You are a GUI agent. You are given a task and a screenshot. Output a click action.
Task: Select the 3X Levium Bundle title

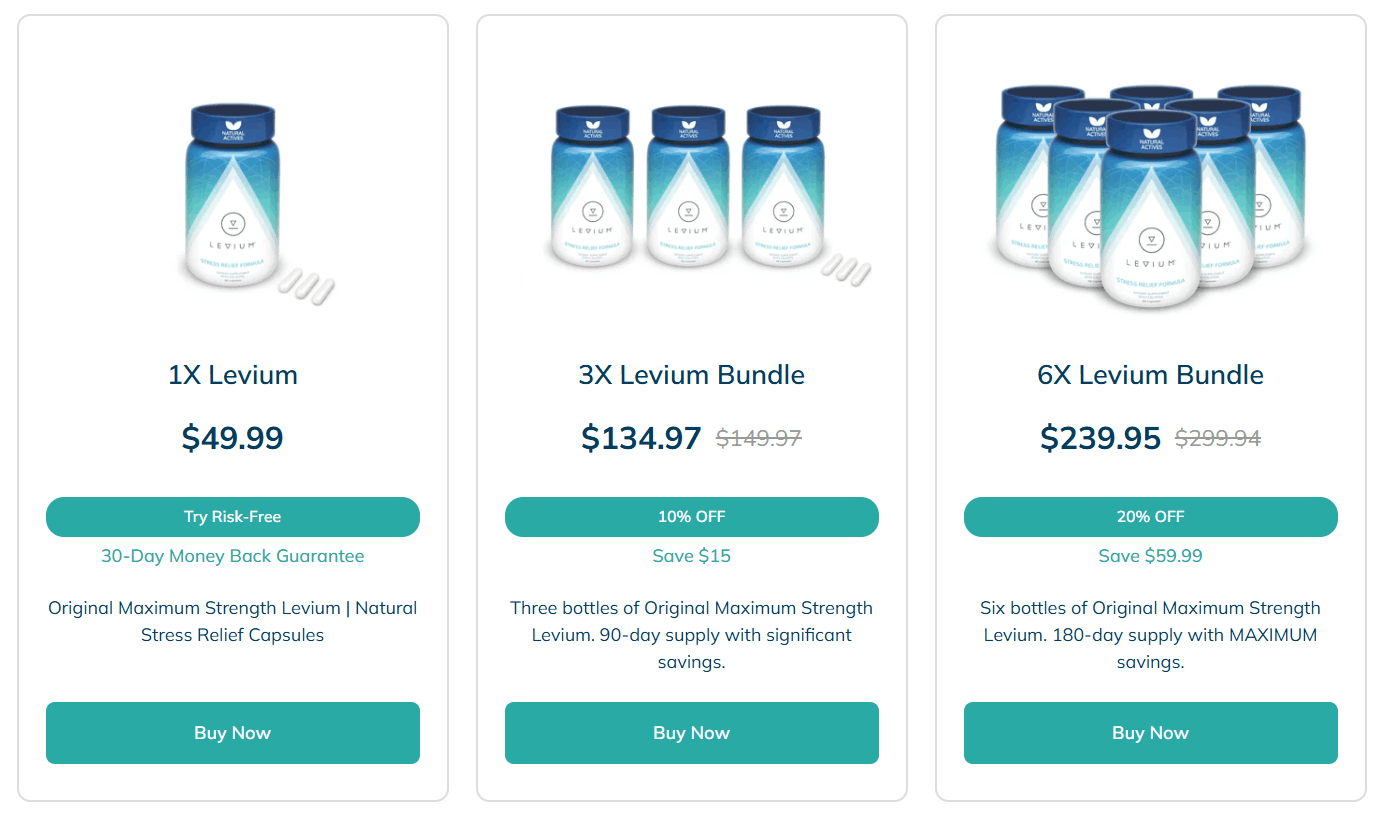click(x=691, y=374)
